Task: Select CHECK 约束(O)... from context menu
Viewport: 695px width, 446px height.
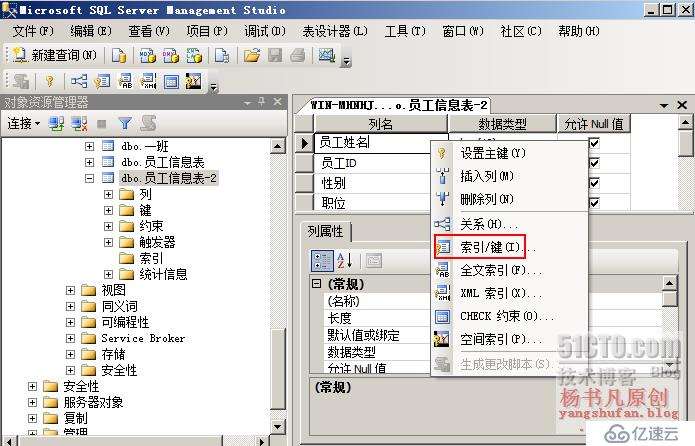Action: coord(509,316)
